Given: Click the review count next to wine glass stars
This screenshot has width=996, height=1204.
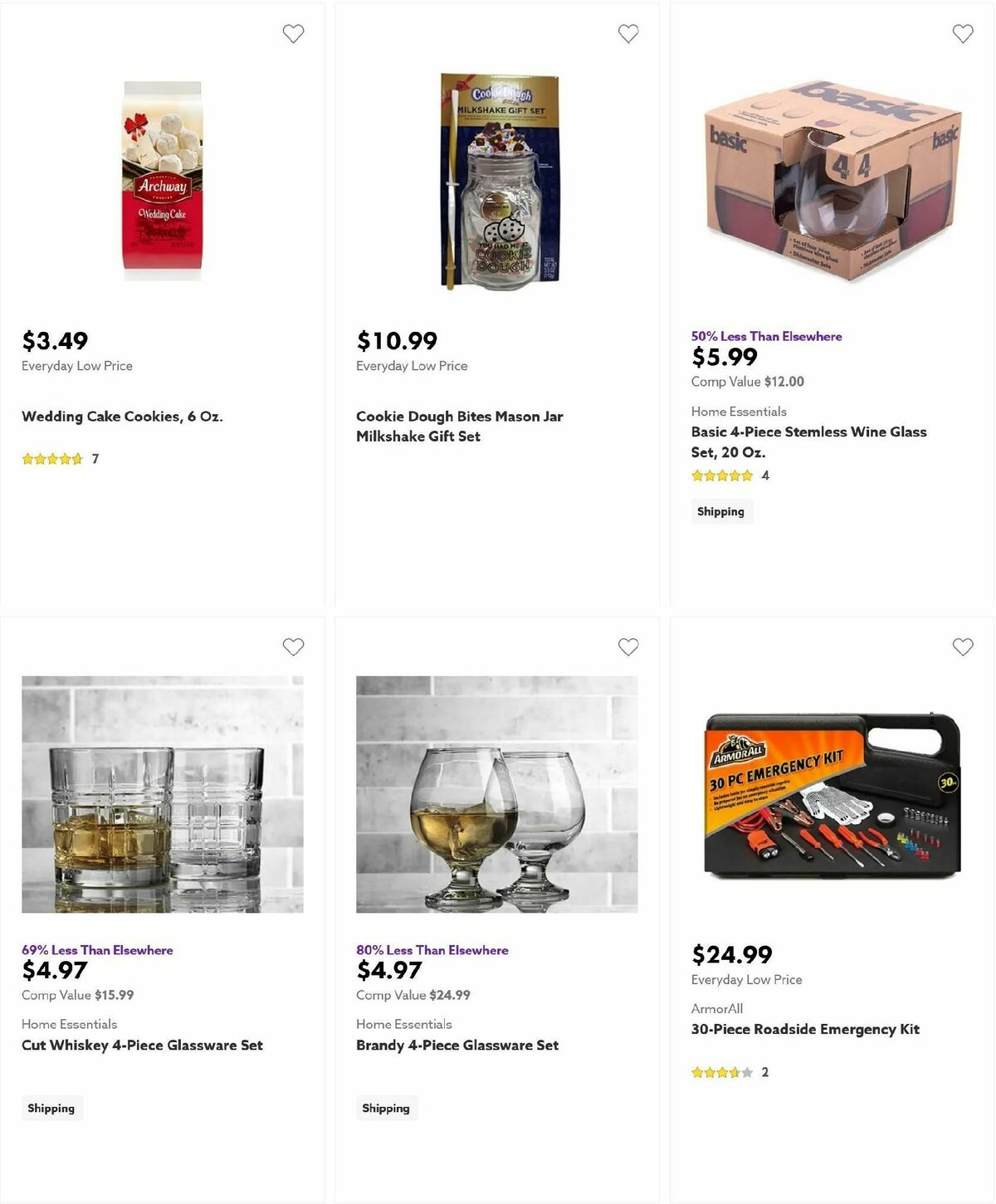Looking at the screenshot, I should [764, 475].
